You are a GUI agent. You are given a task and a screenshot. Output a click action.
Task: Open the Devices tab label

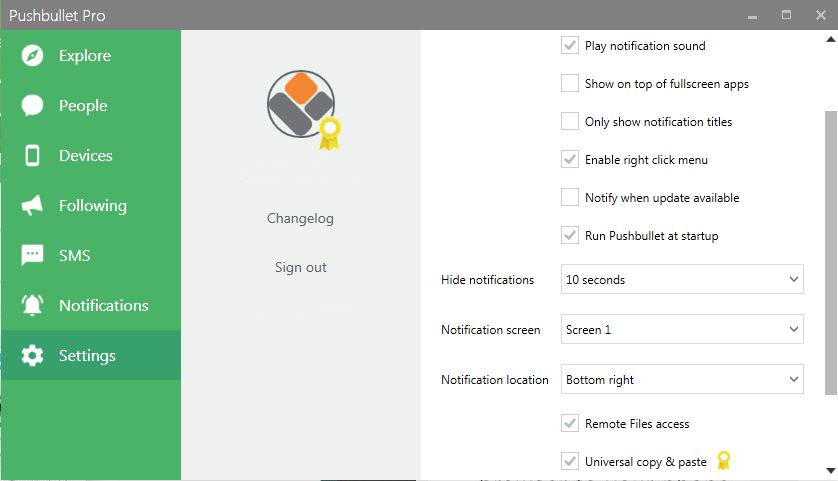pos(86,156)
